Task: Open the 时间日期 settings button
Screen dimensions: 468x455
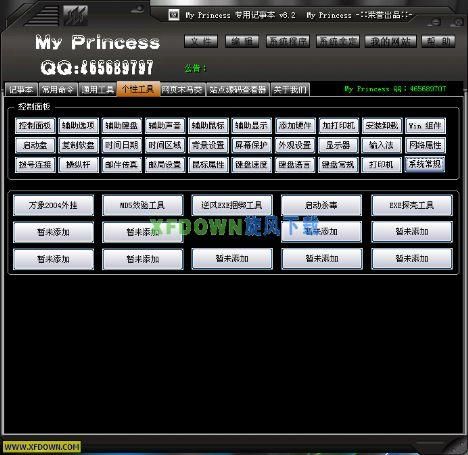Action: pyautogui.click(x=122, y=145)
